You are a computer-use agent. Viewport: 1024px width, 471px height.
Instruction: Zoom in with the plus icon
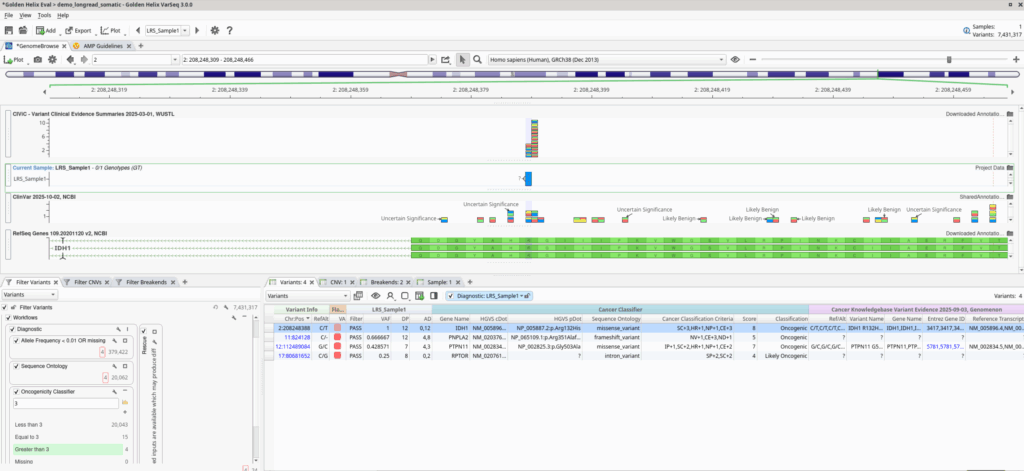click(x=1016, y=59)
